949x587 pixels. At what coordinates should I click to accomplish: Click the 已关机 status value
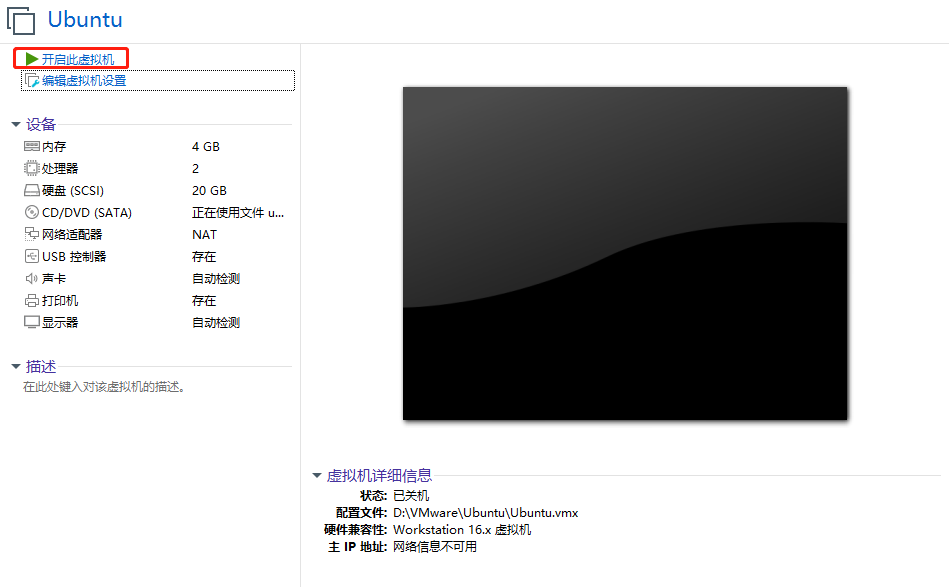pos(411,496)
